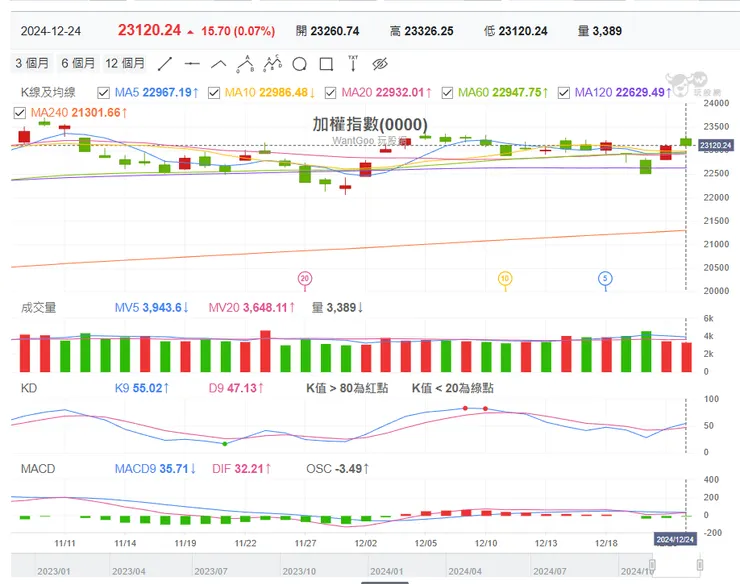Switch chart range to 6 個月

coord(78,63)
